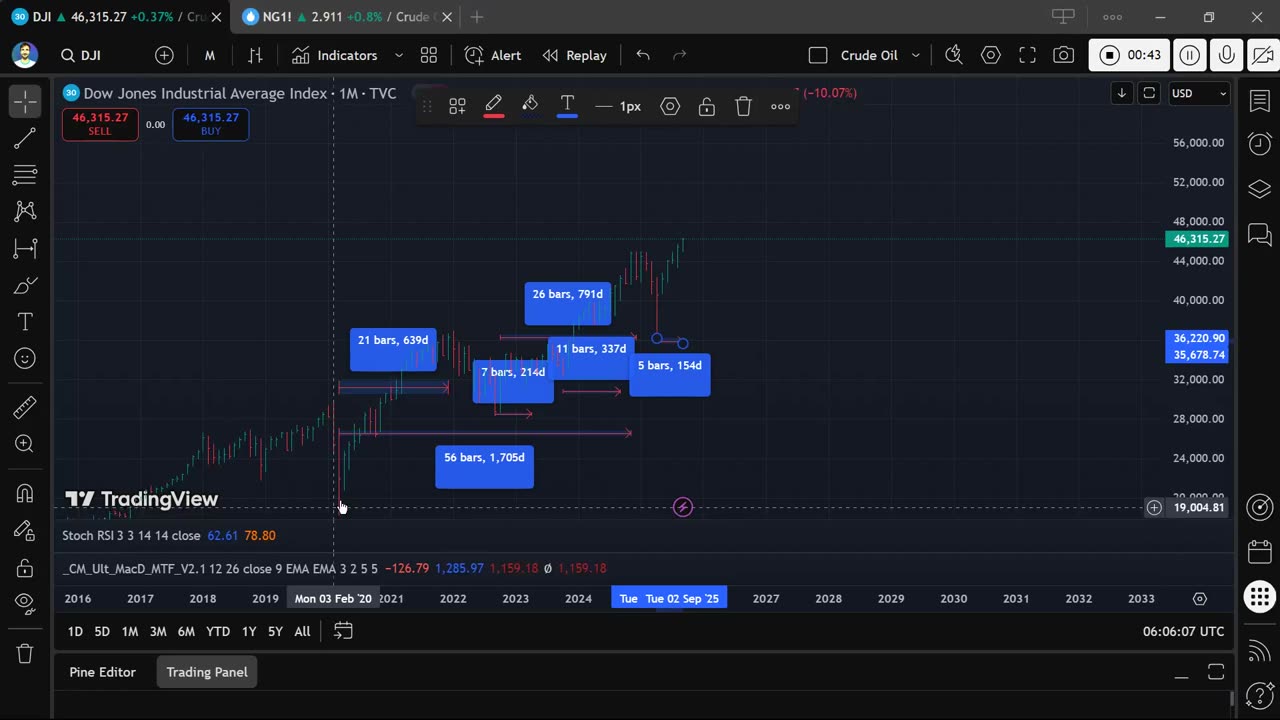Create a new Alert
1280x720 pixels.
pos(493,55)
